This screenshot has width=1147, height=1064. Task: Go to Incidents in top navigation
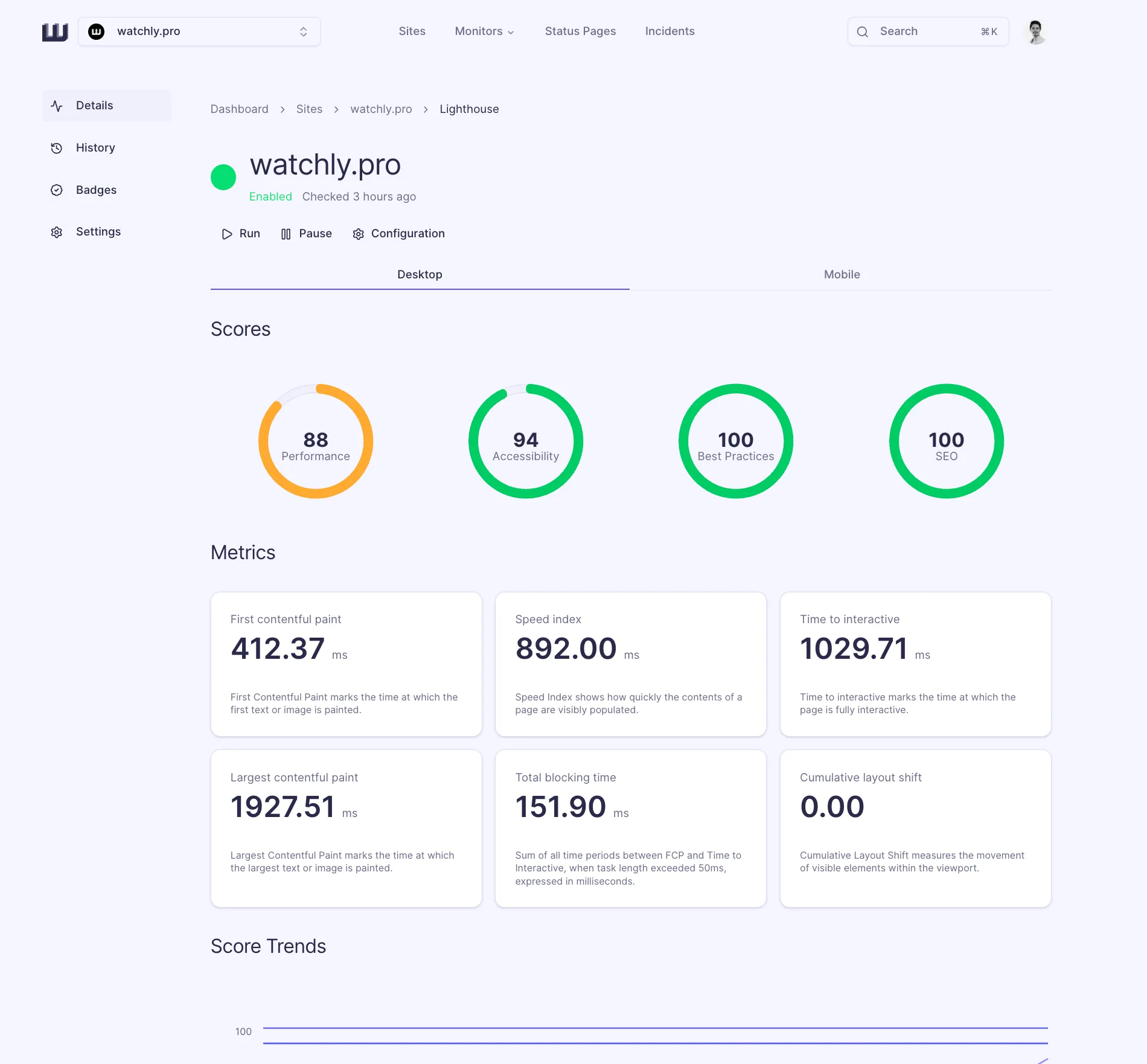669,31
